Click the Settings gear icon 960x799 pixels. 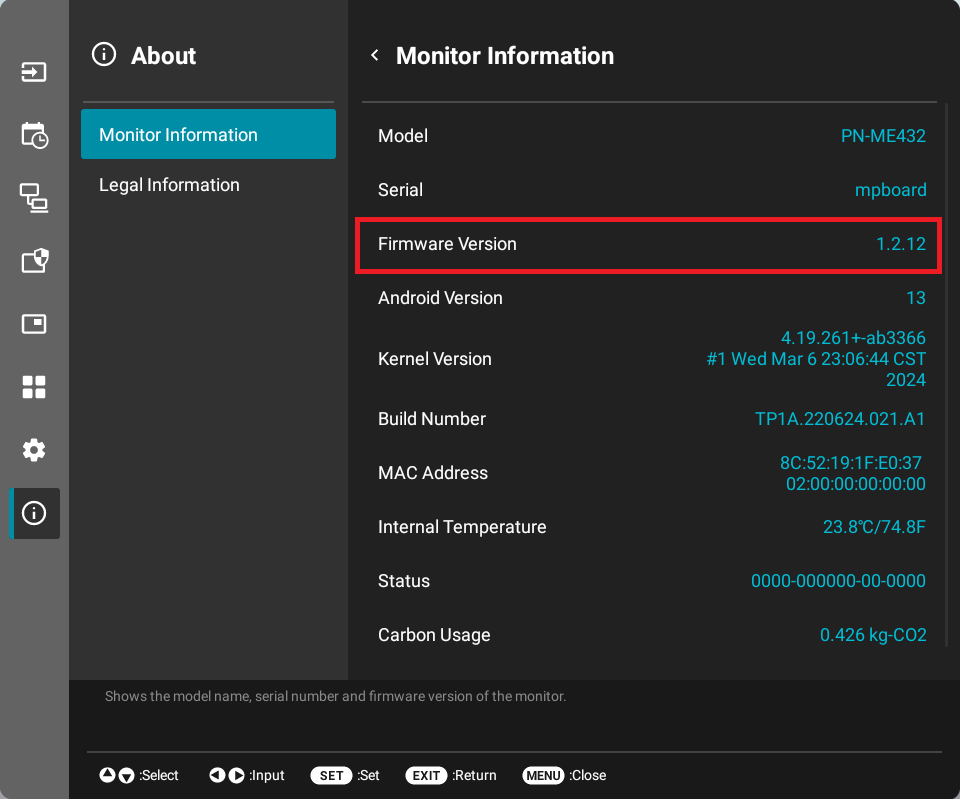click(34, 450)
